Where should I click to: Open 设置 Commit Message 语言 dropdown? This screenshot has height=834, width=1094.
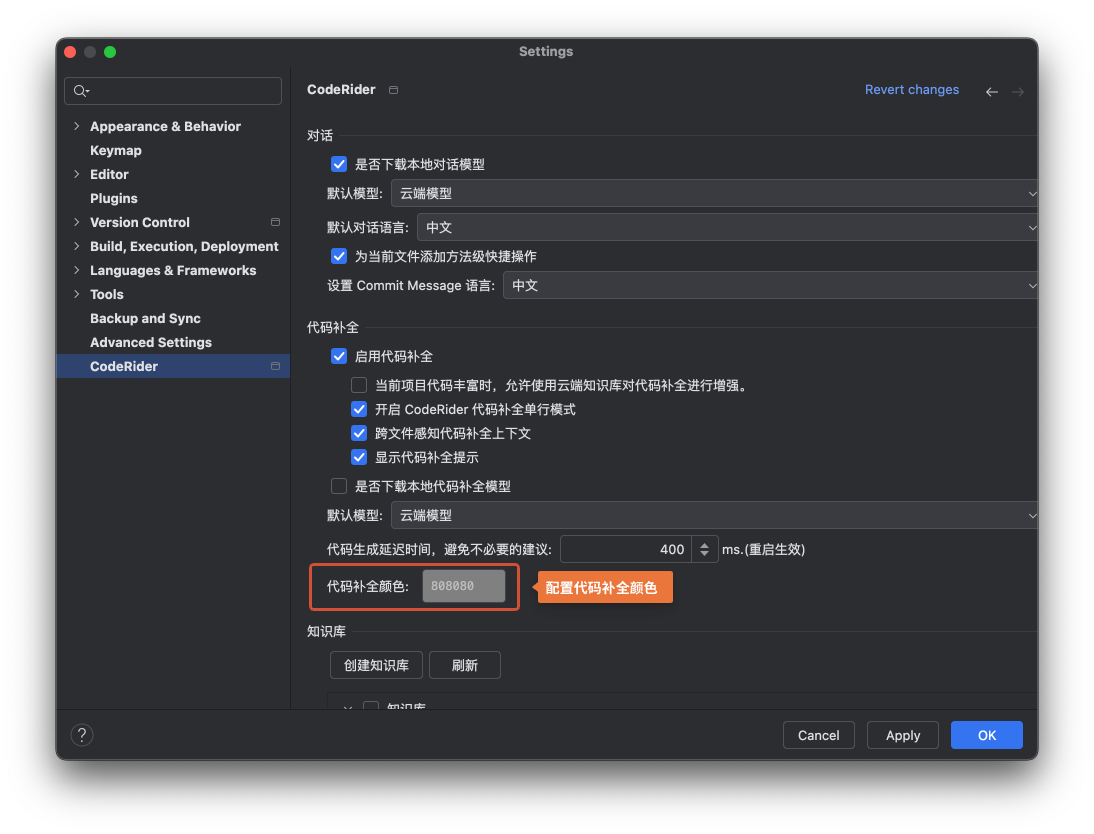[770, 285]
